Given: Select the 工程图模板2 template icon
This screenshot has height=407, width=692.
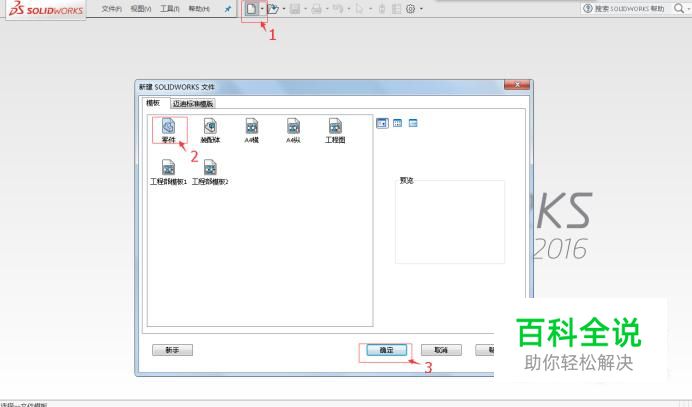Looking at the screenshot, I should click(x=210, y=172).
